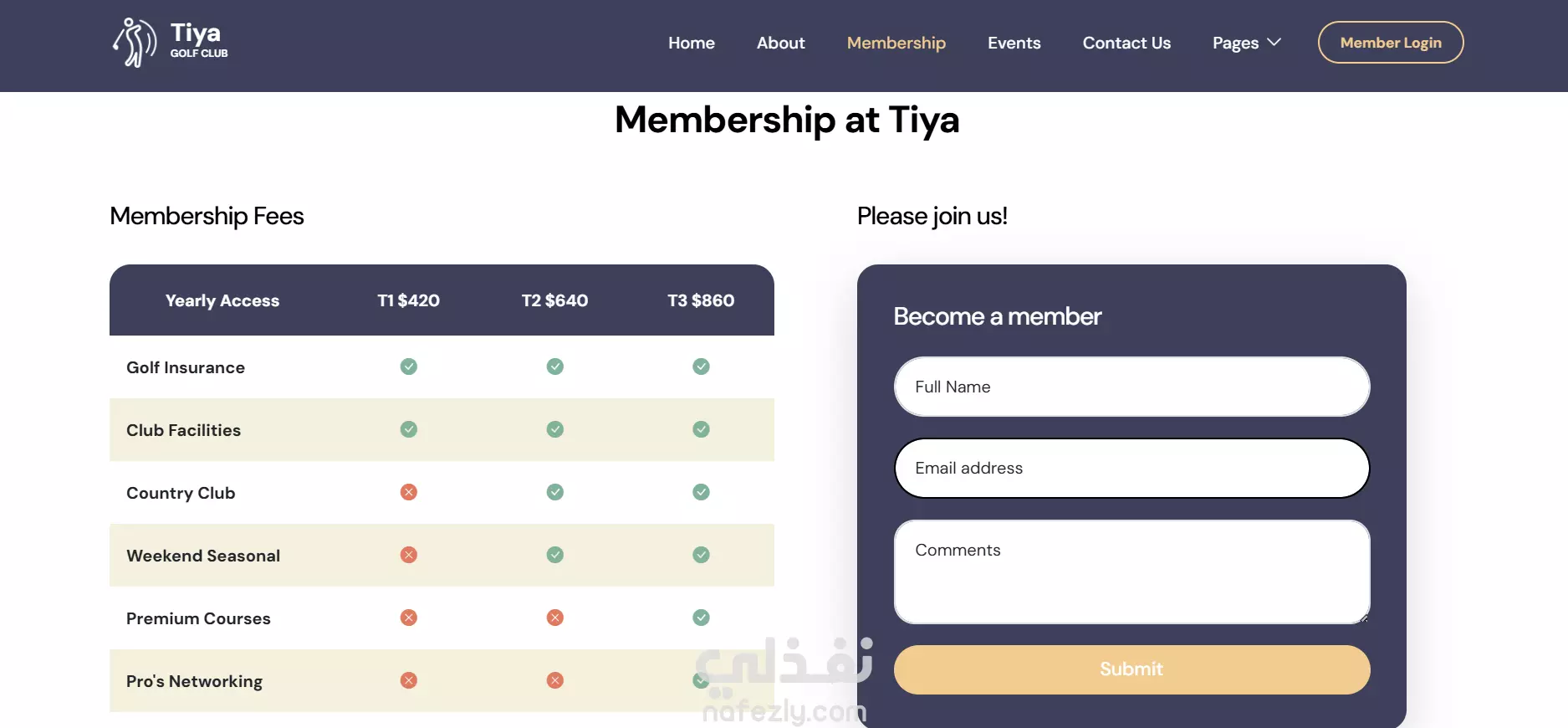1568x728 pixels.
Task: Grab the Comments textarea resize handle
Action: pos(1364,618)
